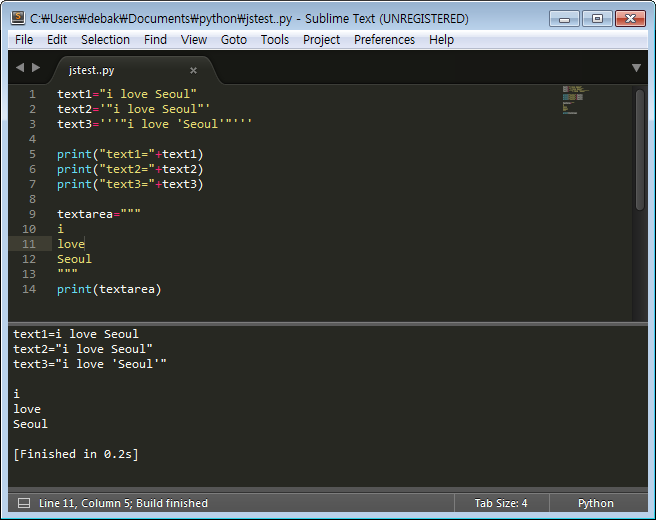
Task: Open the Find menu
Action: (x=155, y=40)
